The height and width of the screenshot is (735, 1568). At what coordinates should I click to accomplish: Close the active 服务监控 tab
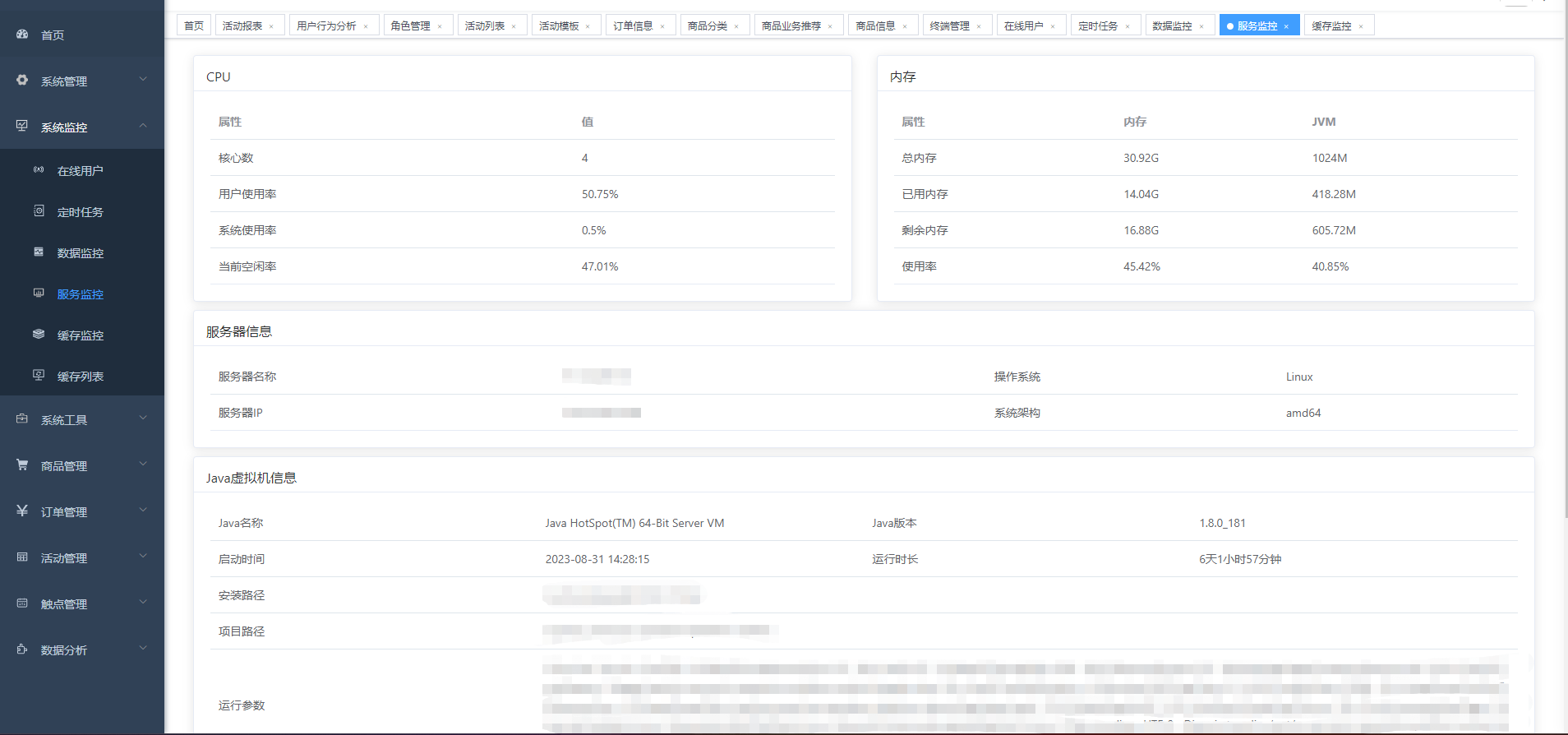(x=1286, y=26)
